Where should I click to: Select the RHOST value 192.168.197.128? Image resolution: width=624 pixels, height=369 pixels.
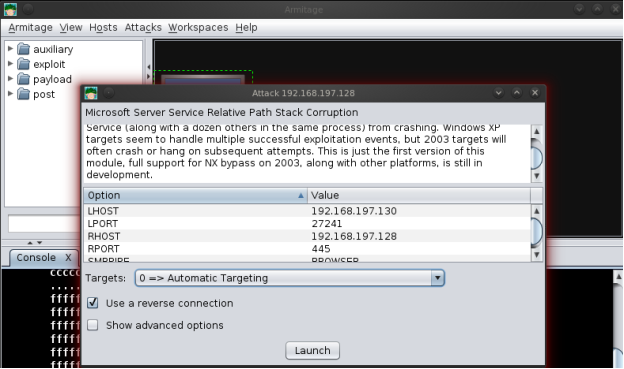click(x=354, y=236)
